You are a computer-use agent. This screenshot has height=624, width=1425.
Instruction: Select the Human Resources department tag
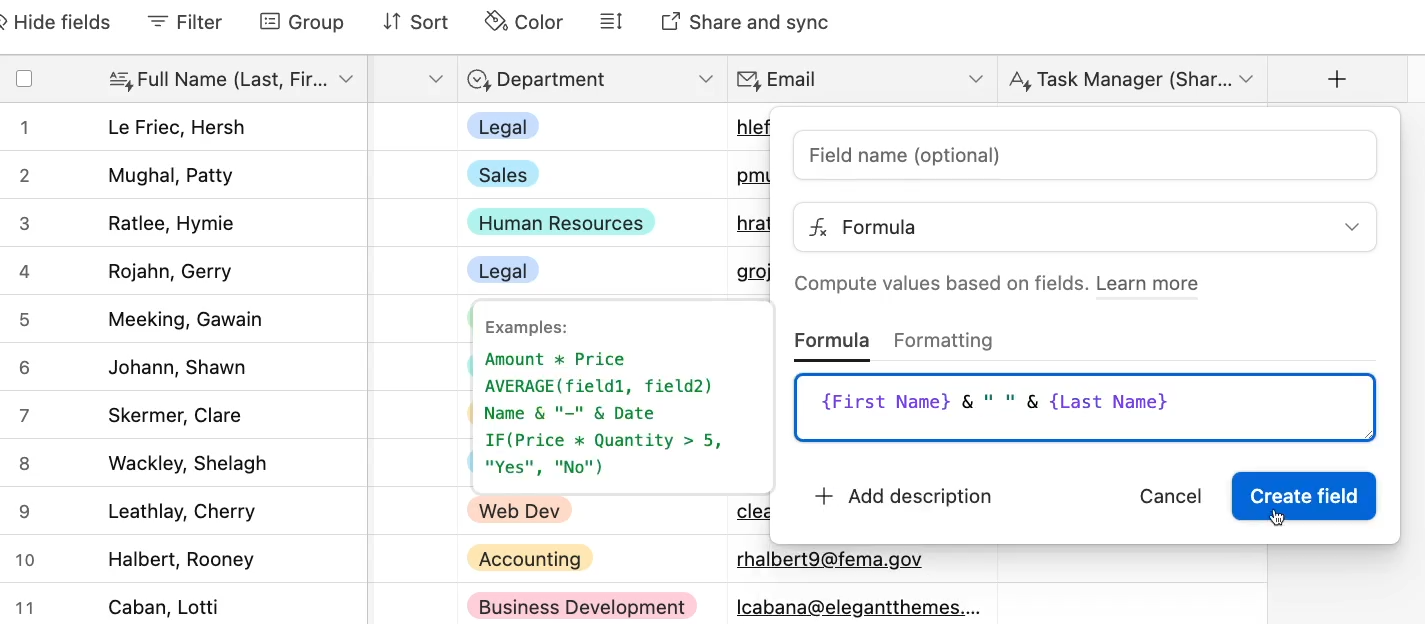pyautogui.click(x=560, y=223)
